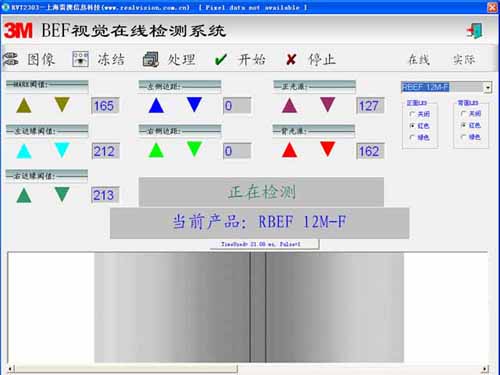Select 关闭 under 背面LED
The height and width of the screenshot is (375, 500).
[x=471, y=114]
